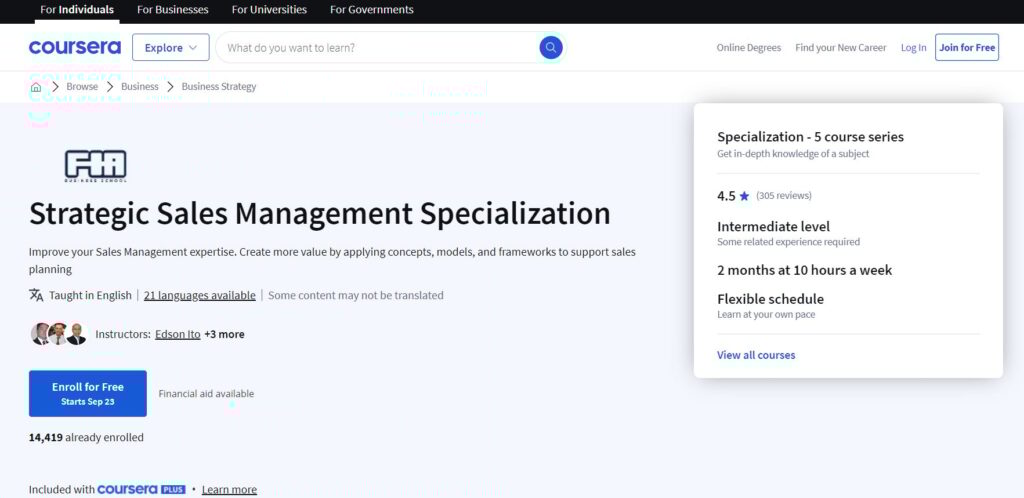Click View all courses link
The image size is (1024, 498).
coord(756,355)
